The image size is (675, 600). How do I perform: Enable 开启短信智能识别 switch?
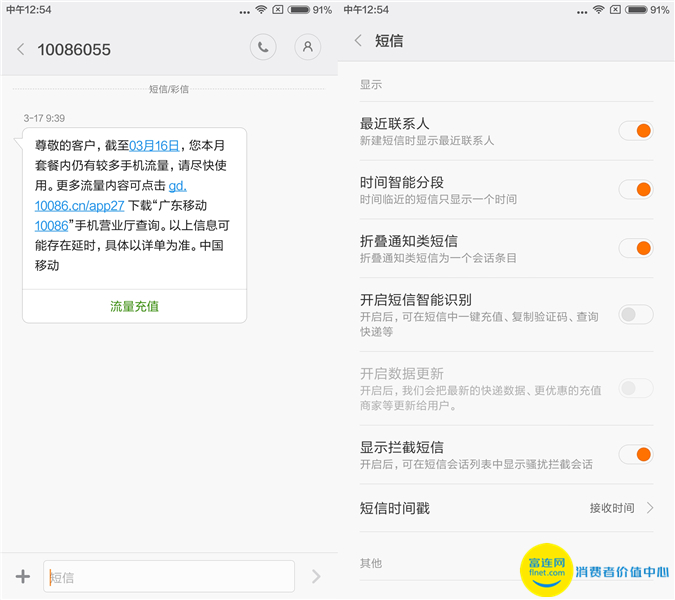click(636, 314)
